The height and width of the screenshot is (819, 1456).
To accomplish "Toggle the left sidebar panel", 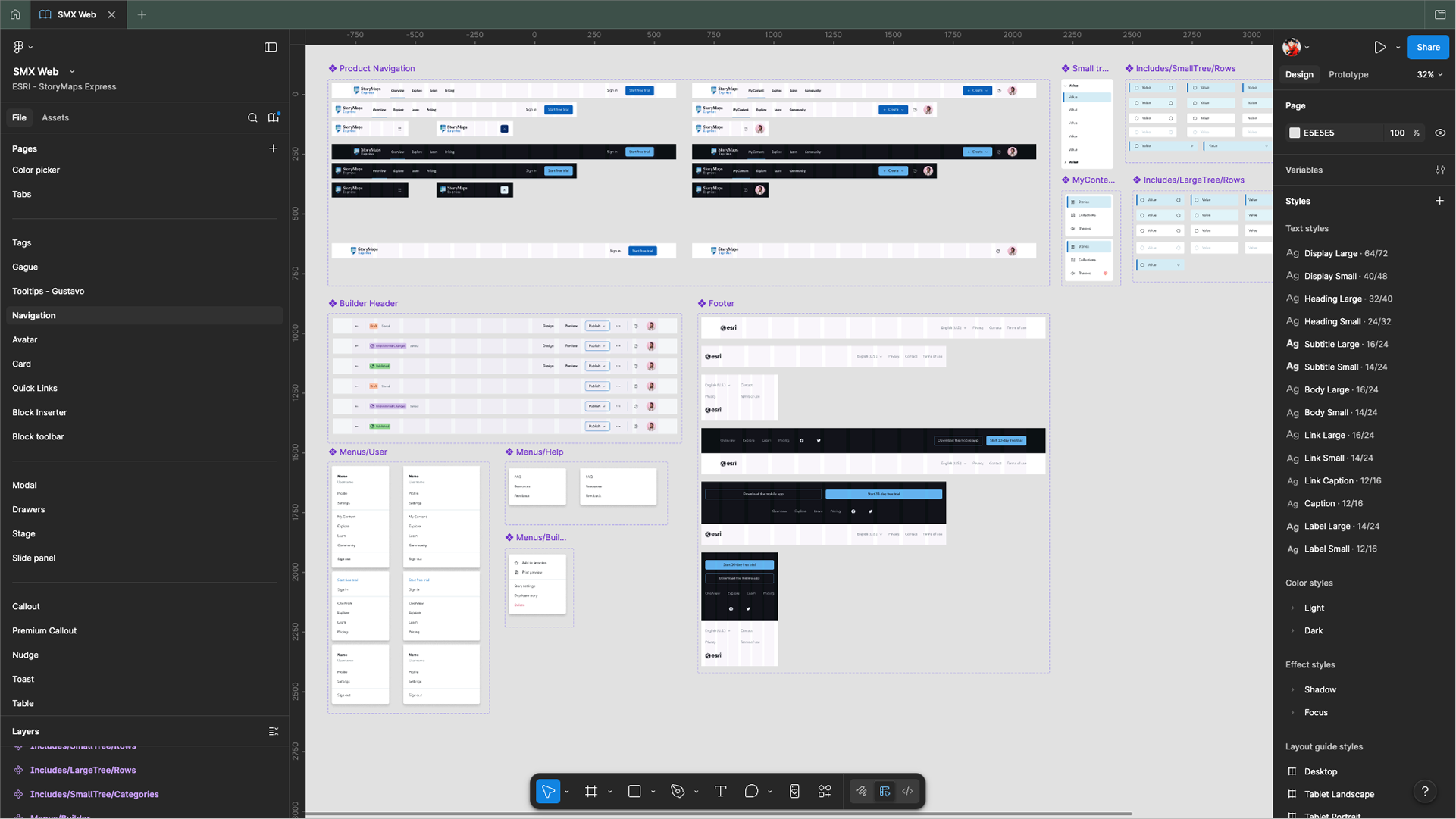I will point(271,47).
